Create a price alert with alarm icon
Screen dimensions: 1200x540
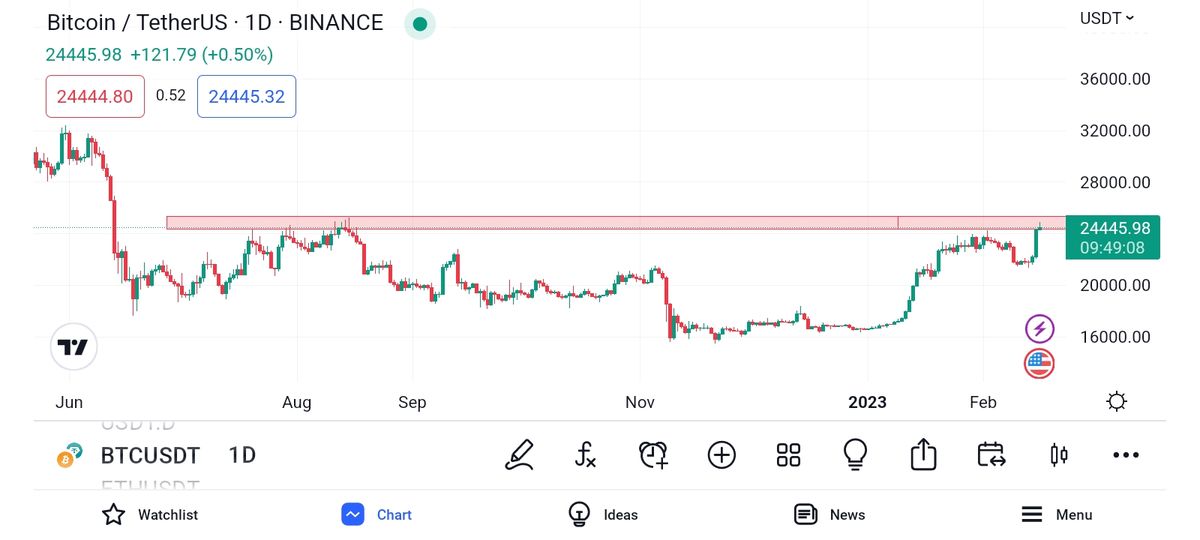[653, 455]
